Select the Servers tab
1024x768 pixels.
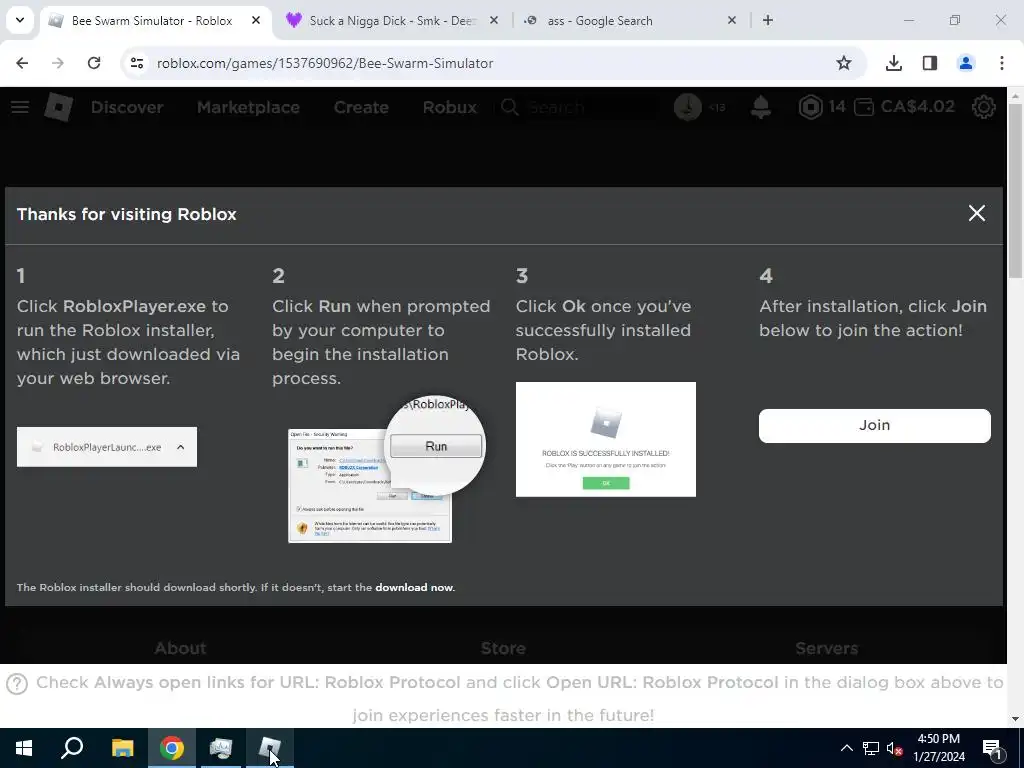(826, 648)
